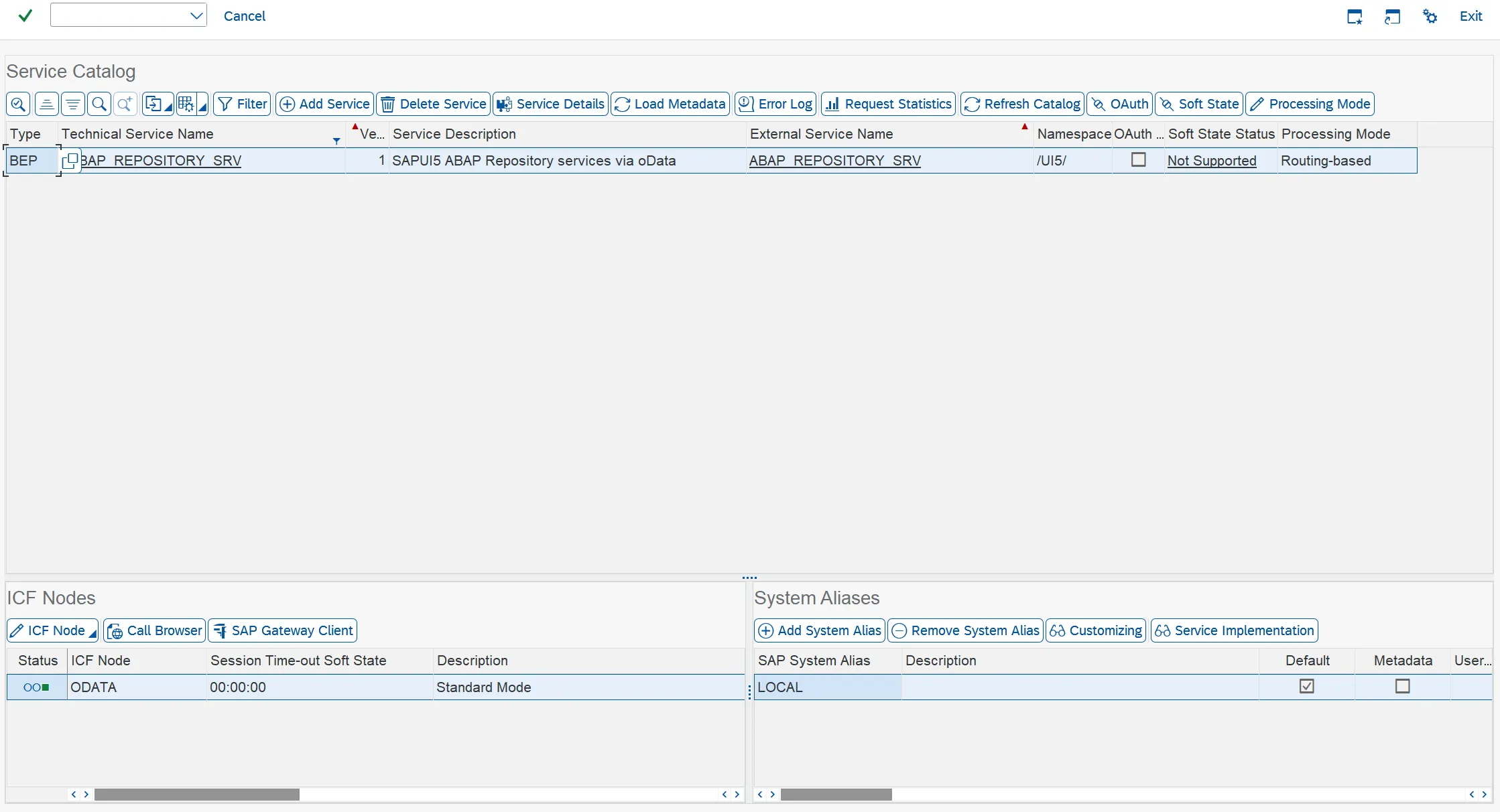Click the green checkmark confirm icon
Image resolution: width=1500 pixels, height=812 pixels.
tap(25, 15)
